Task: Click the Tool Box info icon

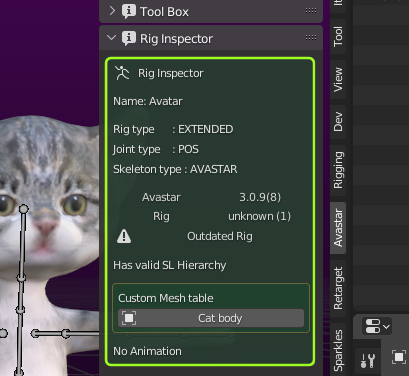Action: point(129,11)
